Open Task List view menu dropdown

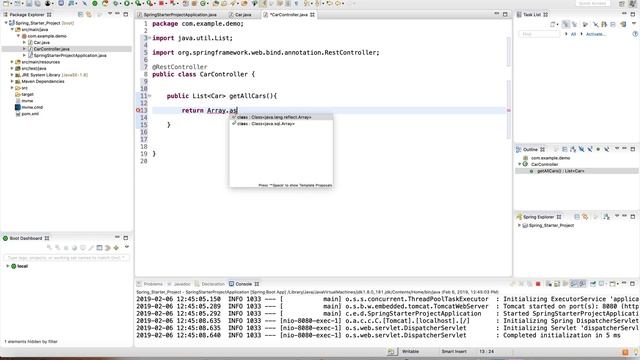(633, 24)
